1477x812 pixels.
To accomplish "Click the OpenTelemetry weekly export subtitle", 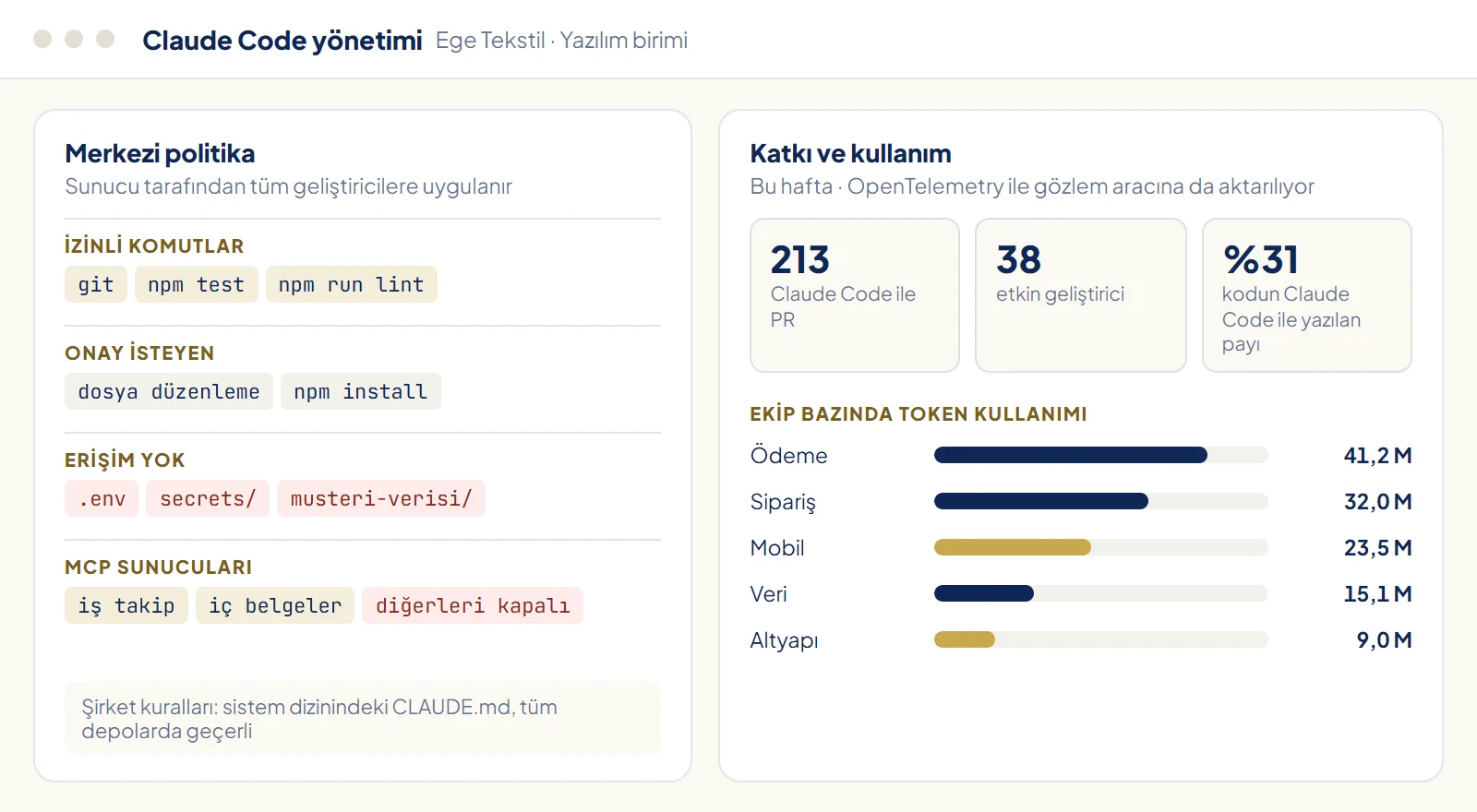I will click(1032, 186).
